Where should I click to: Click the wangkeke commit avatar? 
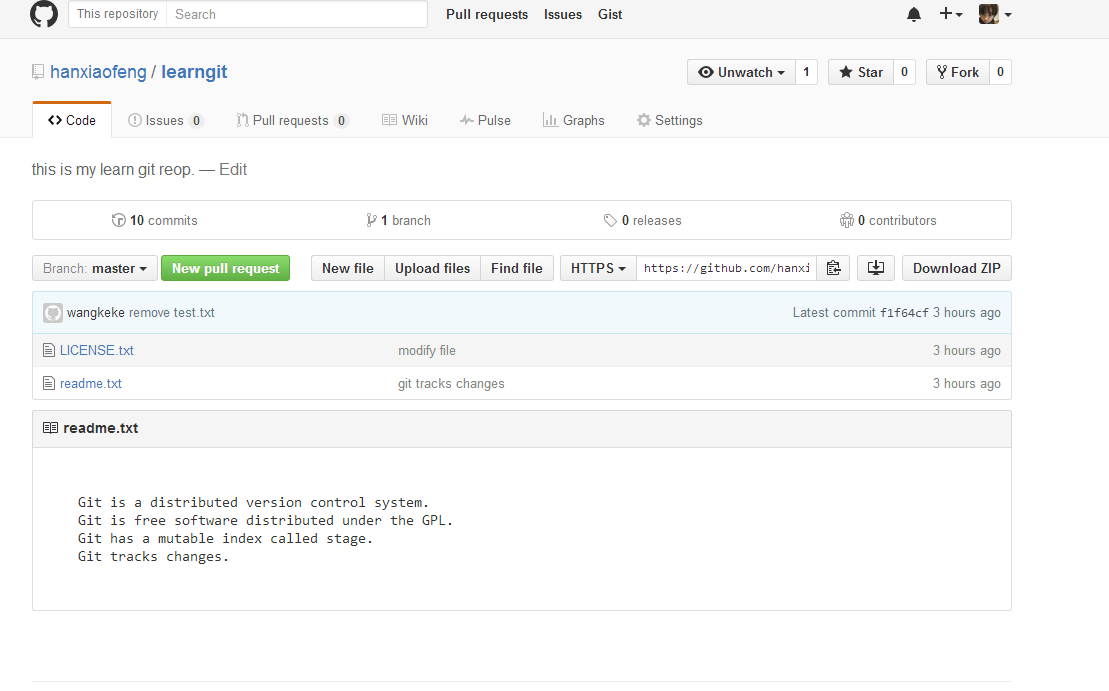(53, 313)
